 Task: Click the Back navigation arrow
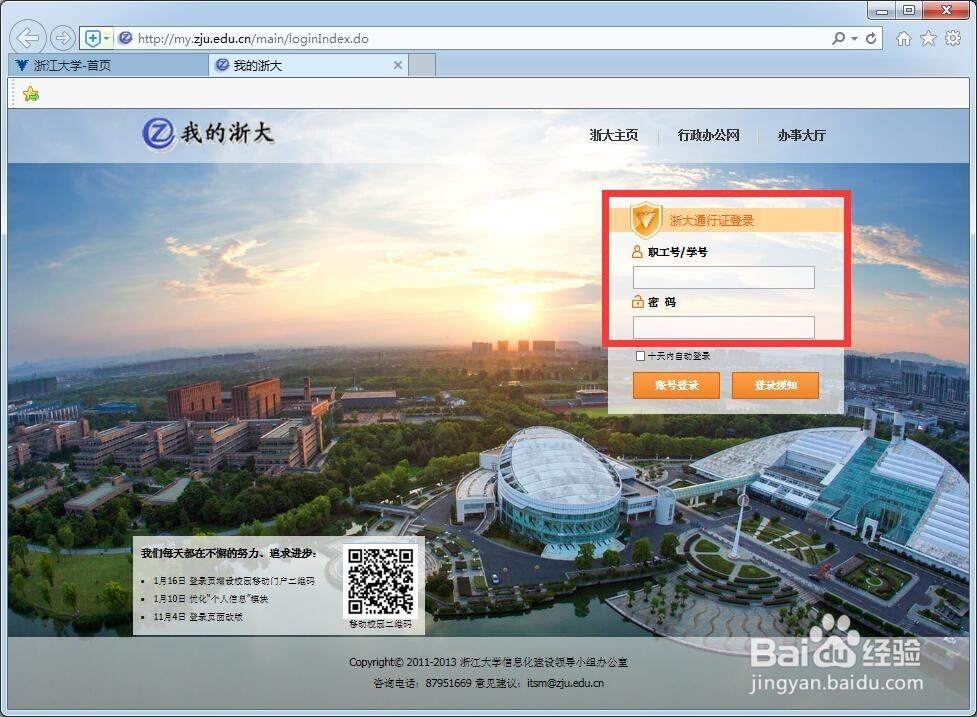tap(27, 37)
